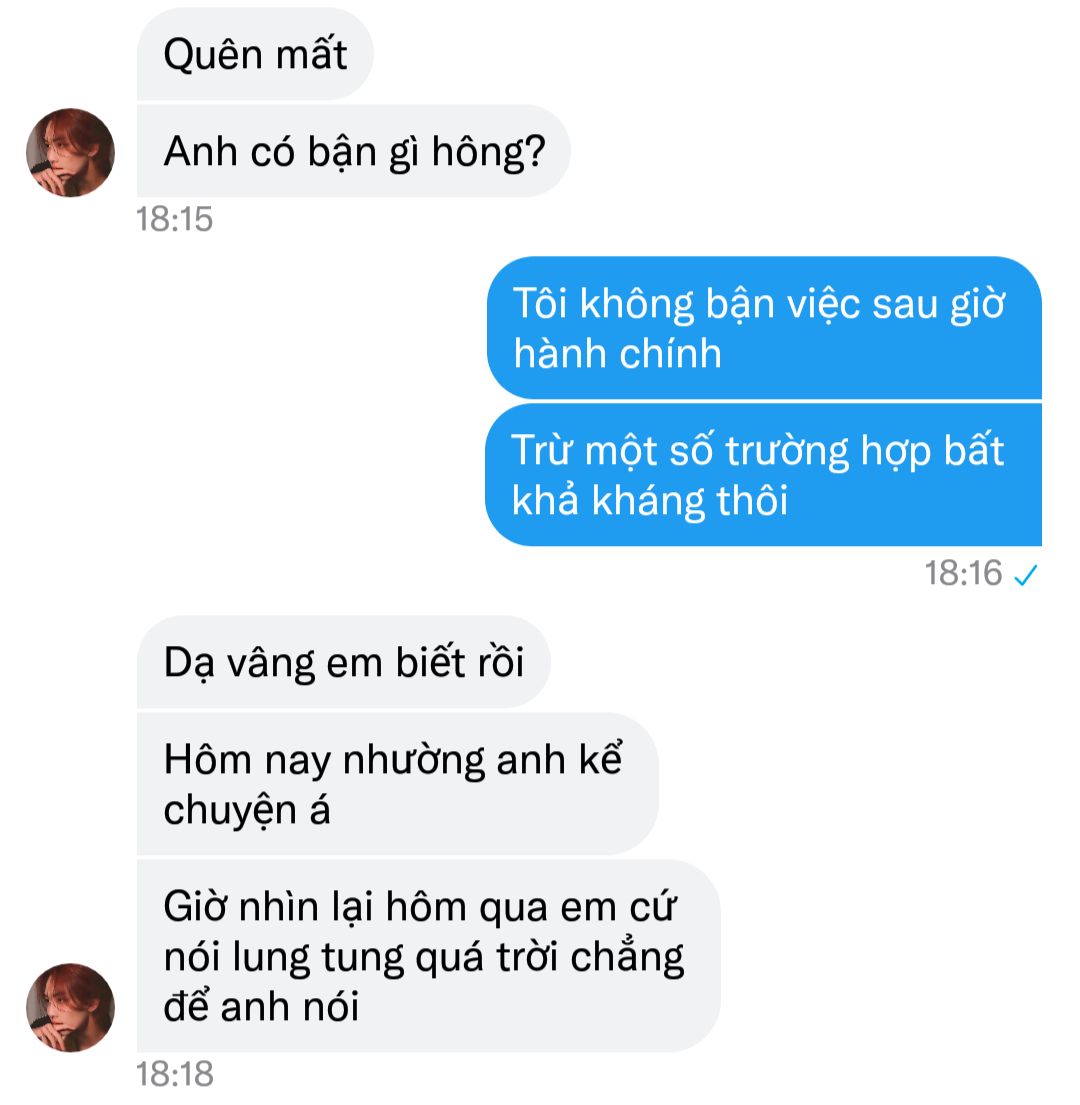Click the 'Trừ một số trường hợp' bubble
Screen dimensions: 1080x1105
[x=764, y=474]
